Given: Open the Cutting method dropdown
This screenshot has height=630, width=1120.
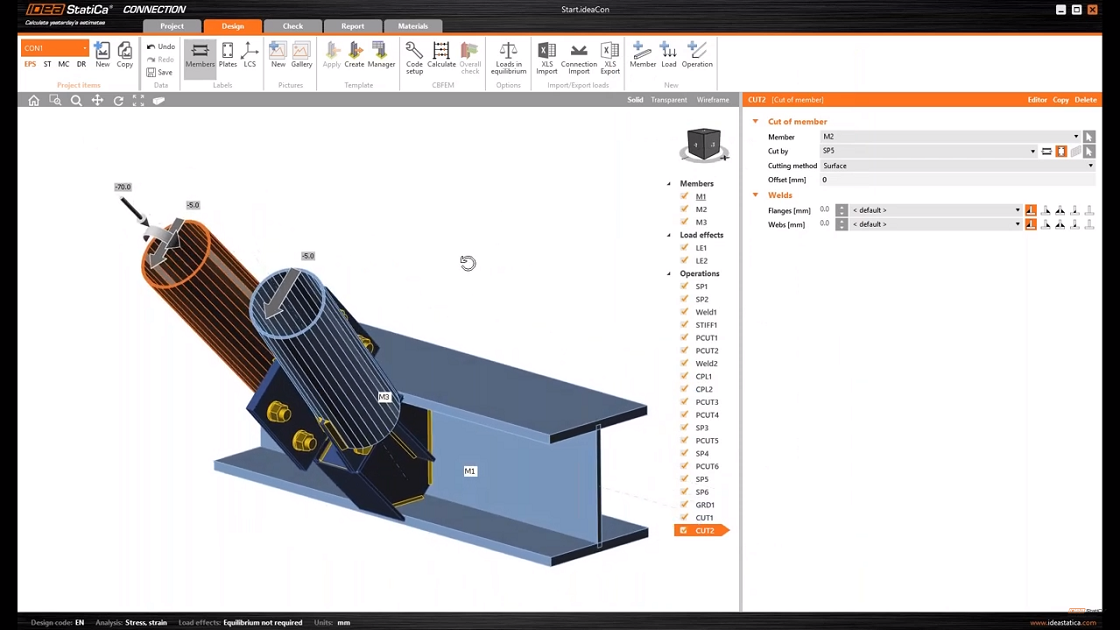Looking at the screenshot, I should click(x=957, y=166).
